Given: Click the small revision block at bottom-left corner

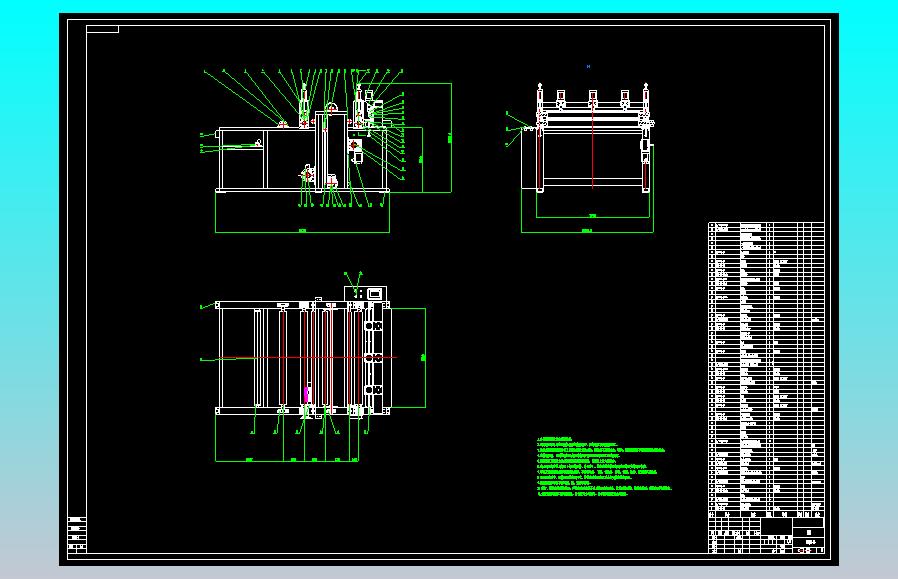Looking at the screenshot, I should tap(77, 534).
